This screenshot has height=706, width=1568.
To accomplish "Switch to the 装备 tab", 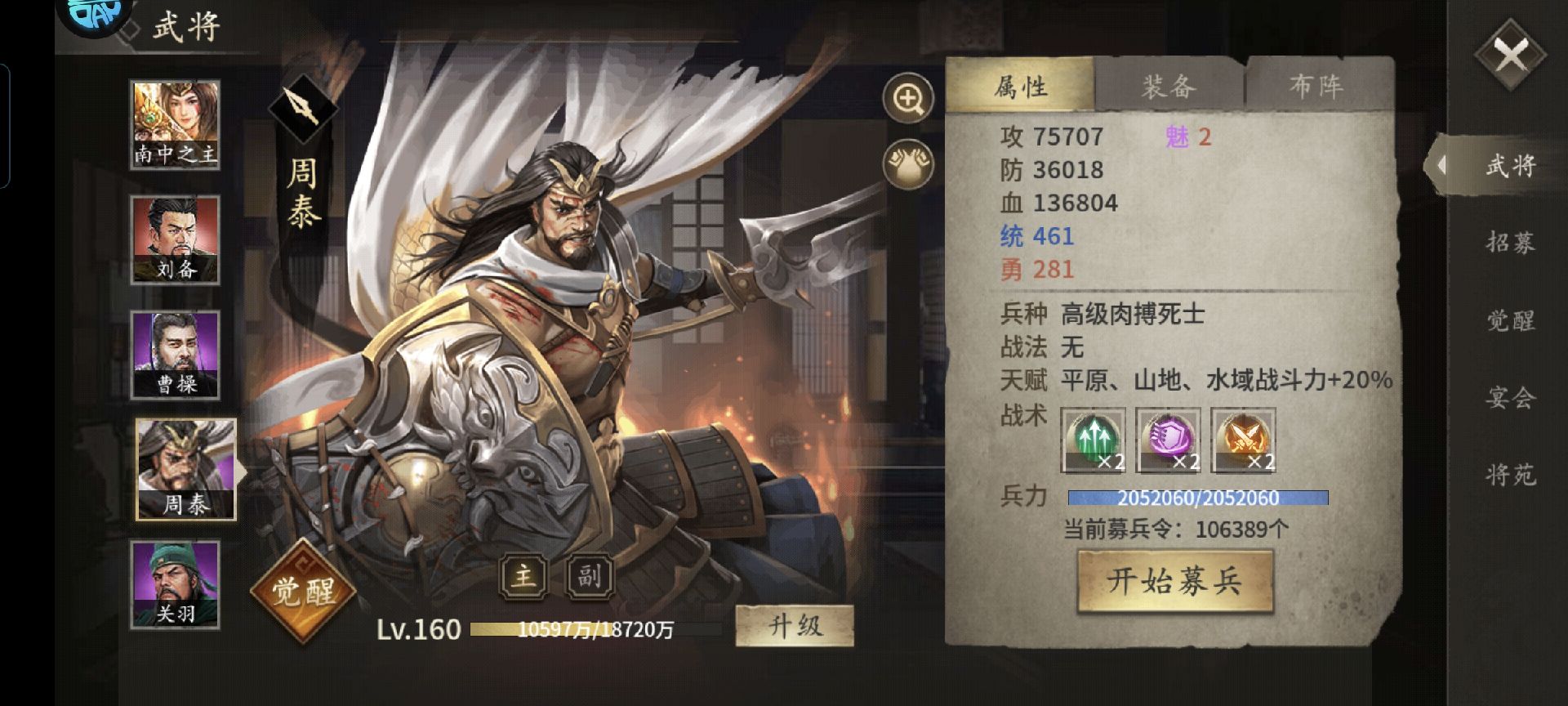I will pyautogui.click(x=1168, y=86).
